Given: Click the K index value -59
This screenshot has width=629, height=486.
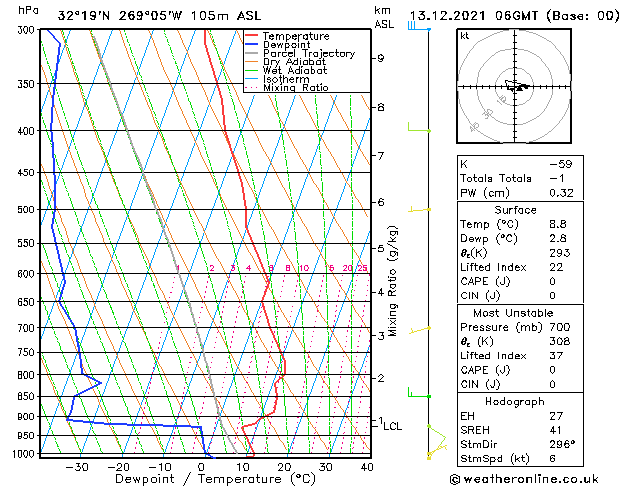Looking at the screenshot, I should pos(561,164).
